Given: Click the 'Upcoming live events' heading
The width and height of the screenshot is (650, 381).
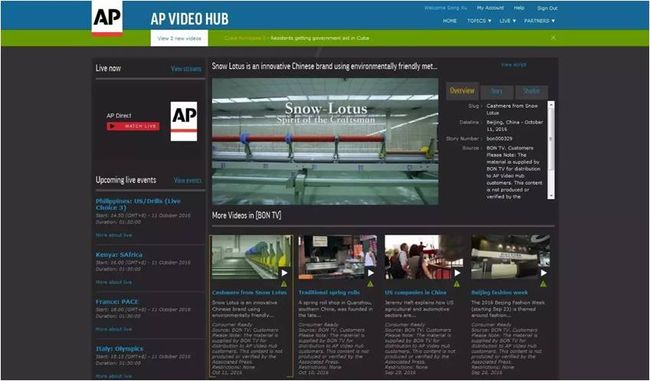Looking at the screenshot, I should click(126, 180).
